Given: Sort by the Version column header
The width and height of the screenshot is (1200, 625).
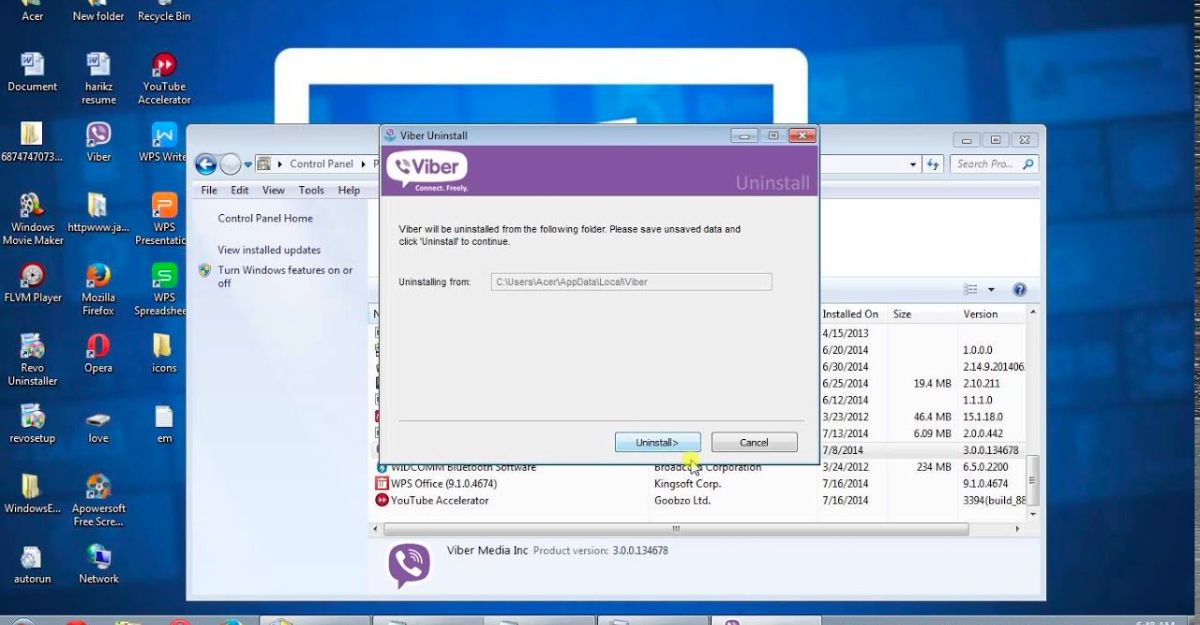Looking at the screenshot, I should tap(980, 314).
